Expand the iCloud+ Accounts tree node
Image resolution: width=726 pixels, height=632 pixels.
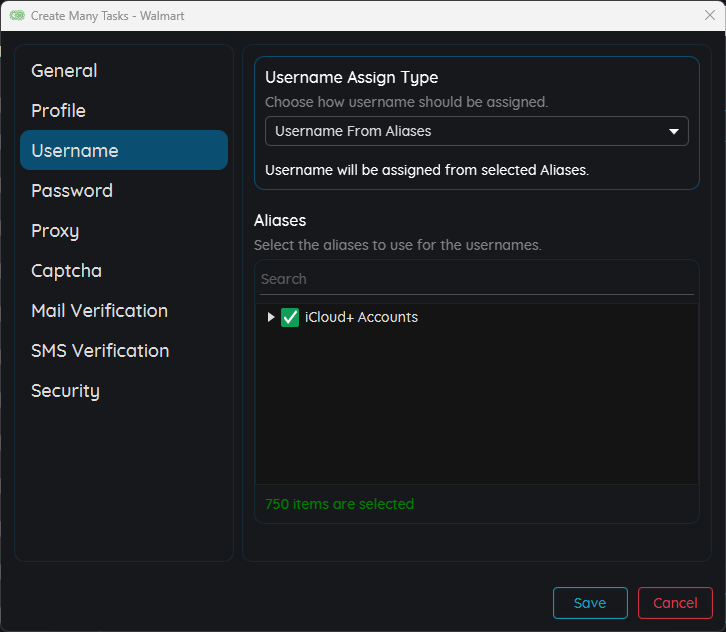coord(270,317)
